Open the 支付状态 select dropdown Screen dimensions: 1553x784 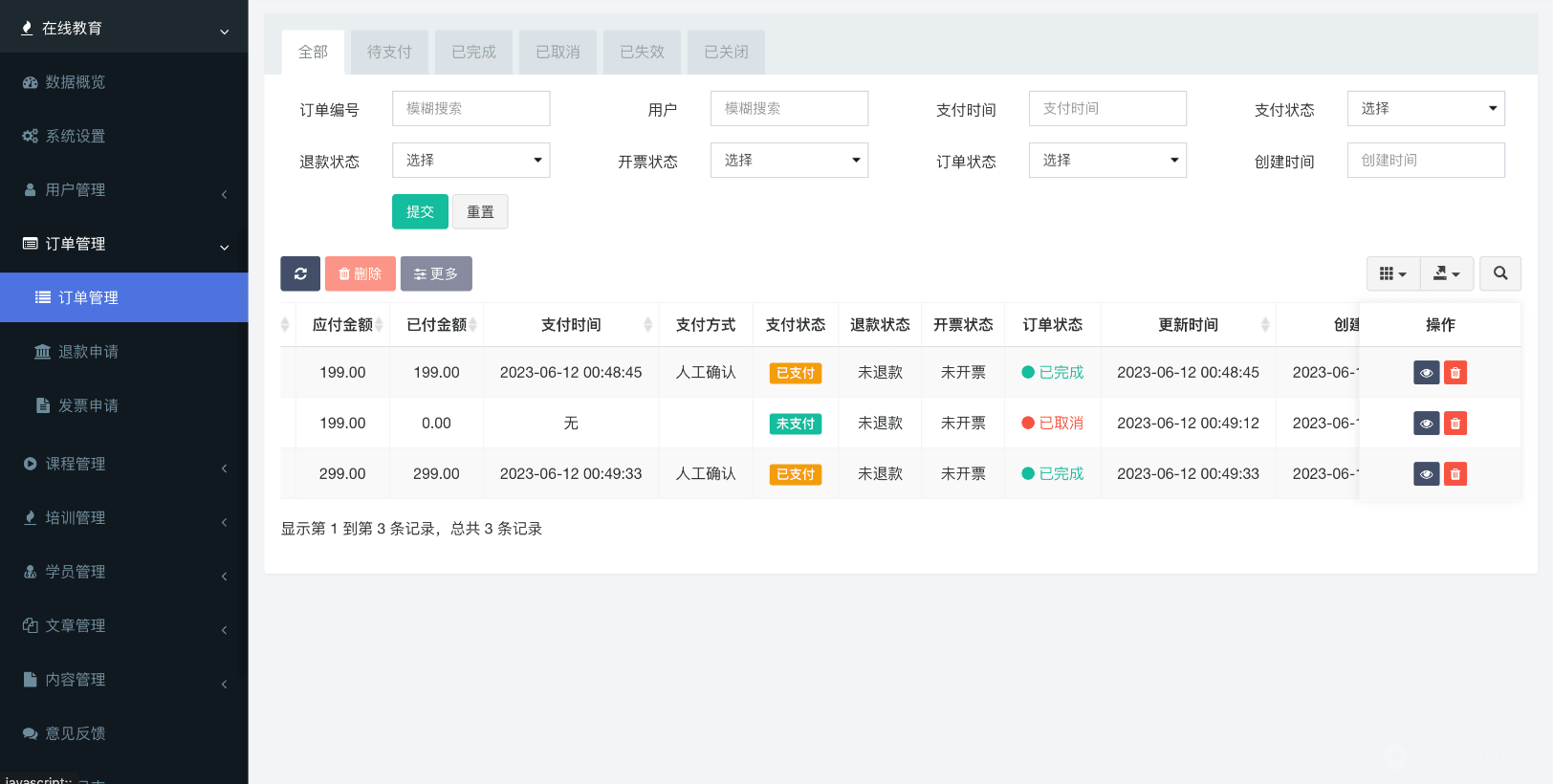coord(1426,108)
